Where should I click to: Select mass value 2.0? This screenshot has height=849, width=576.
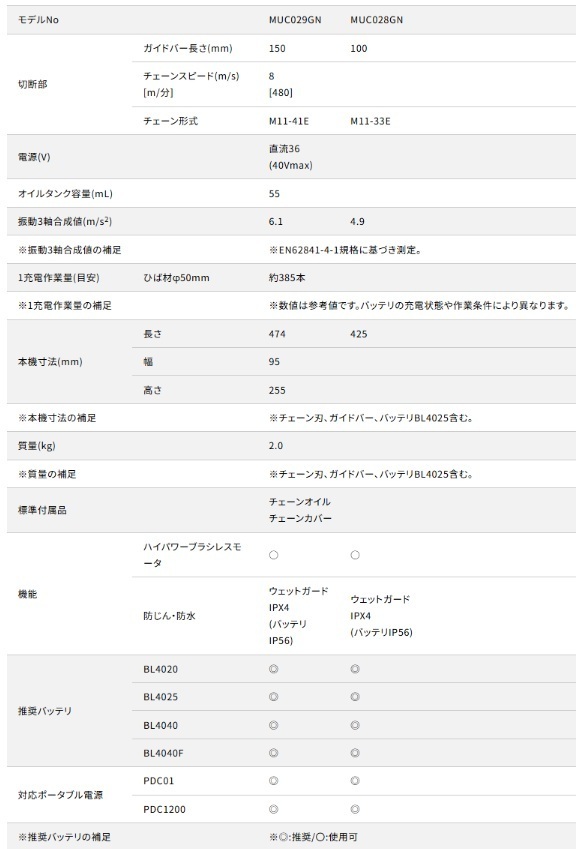pos(276,446)
